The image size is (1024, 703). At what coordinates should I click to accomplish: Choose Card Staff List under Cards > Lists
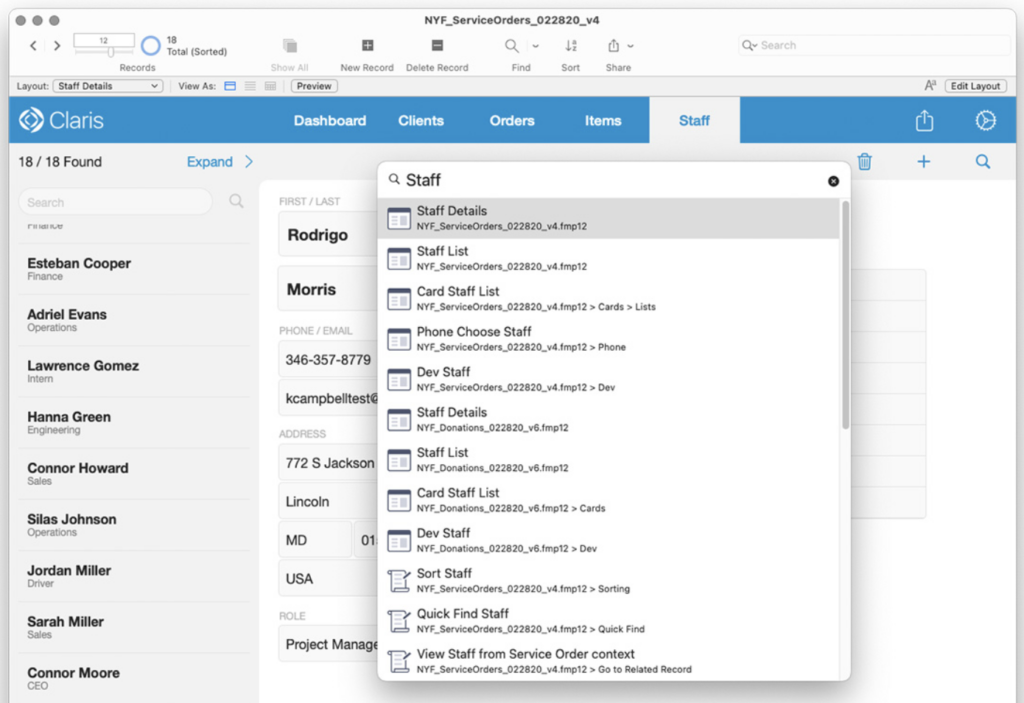tap(609, 299)
